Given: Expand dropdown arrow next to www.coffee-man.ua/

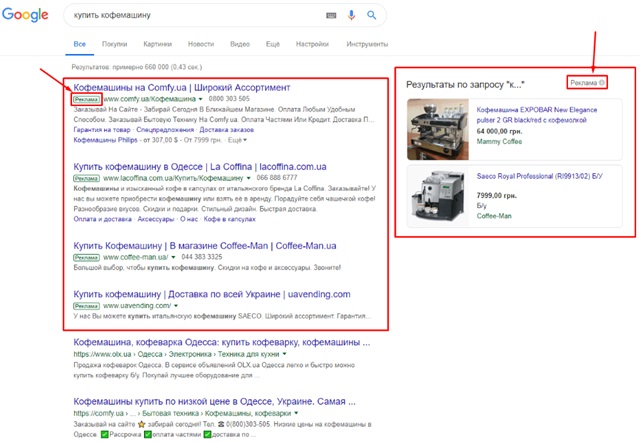Looking at the screenshot, I should point(173,257).
